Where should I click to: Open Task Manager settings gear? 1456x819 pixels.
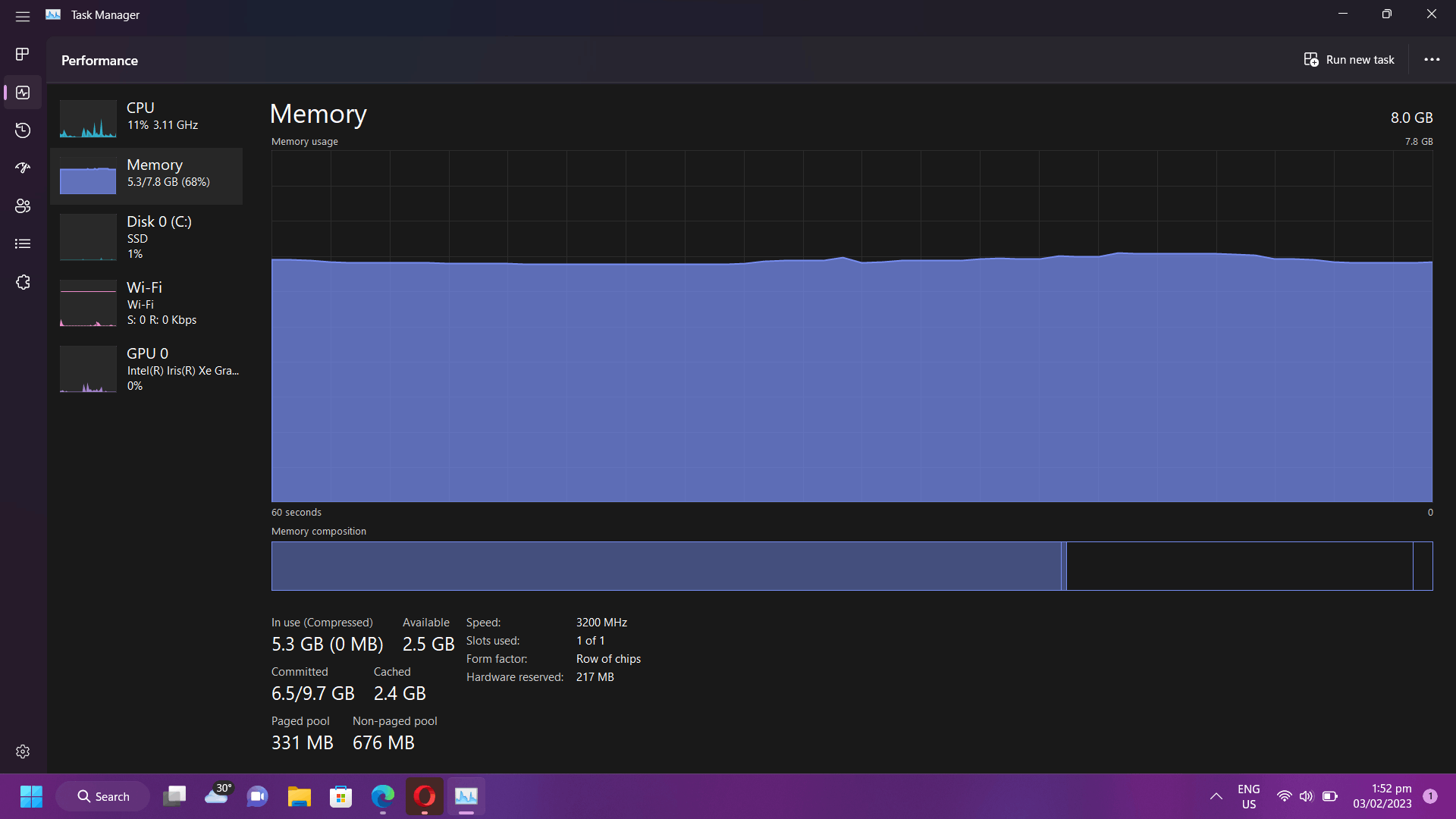pos(23,751)
